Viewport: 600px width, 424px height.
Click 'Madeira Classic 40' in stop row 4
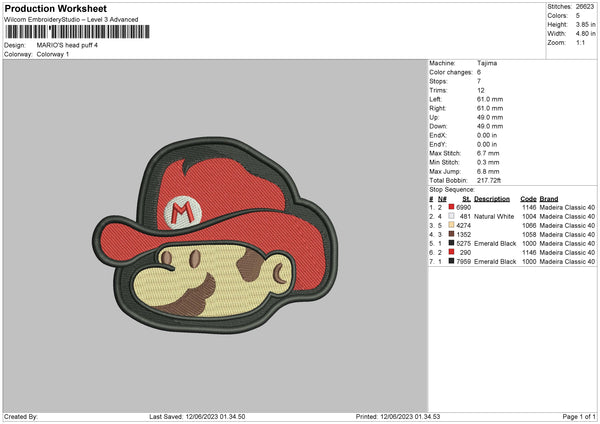[567, 235]
